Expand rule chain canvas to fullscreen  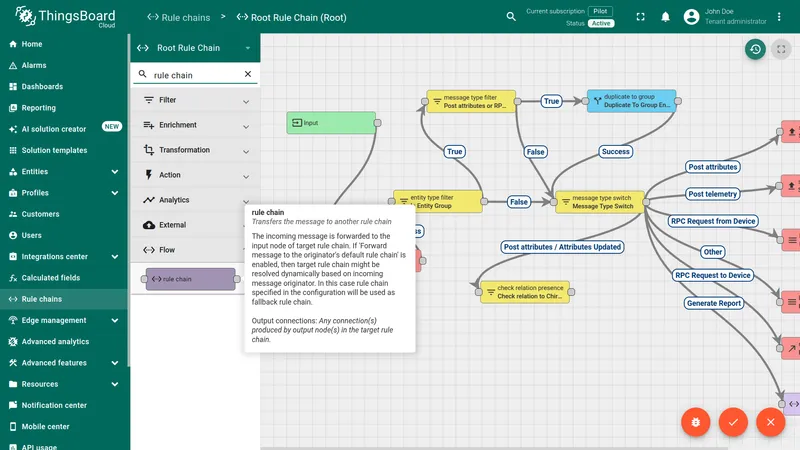[x=781, y=49]
